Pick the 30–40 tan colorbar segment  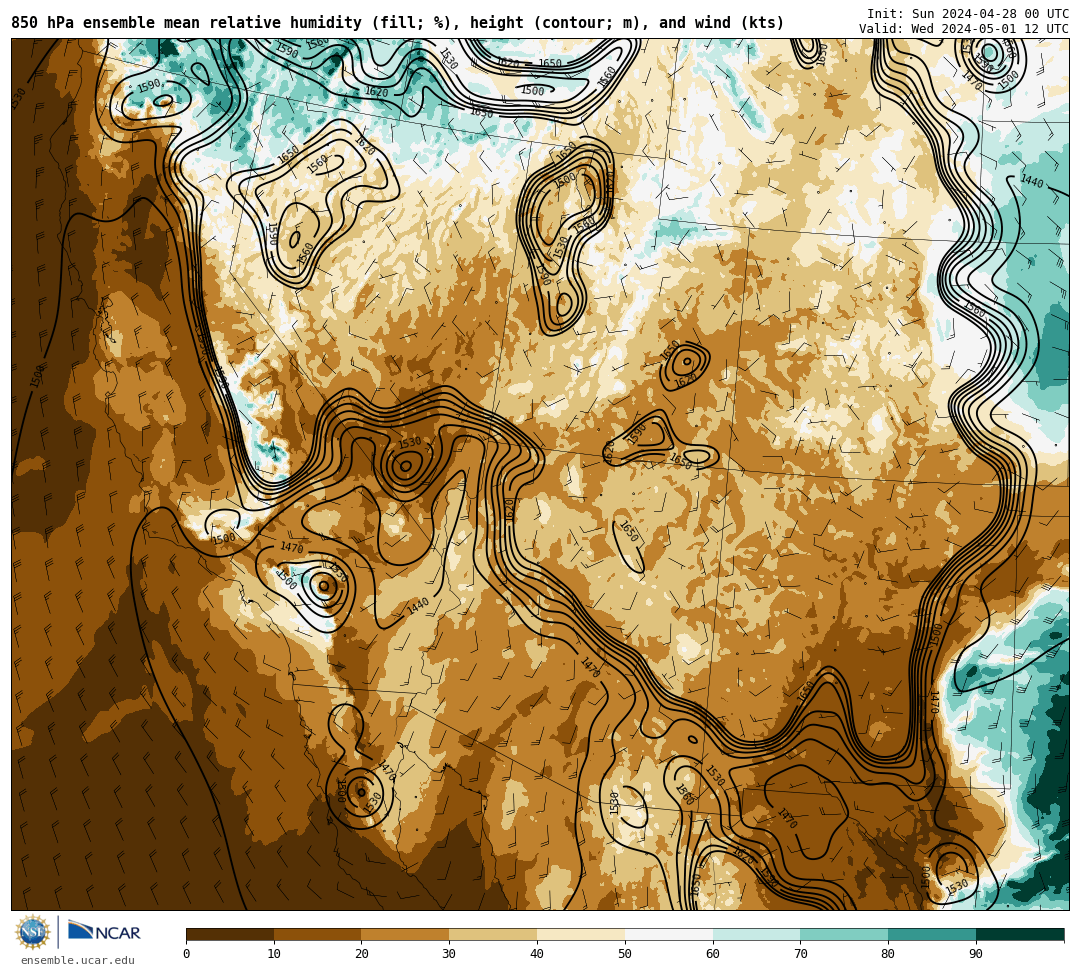493,934
